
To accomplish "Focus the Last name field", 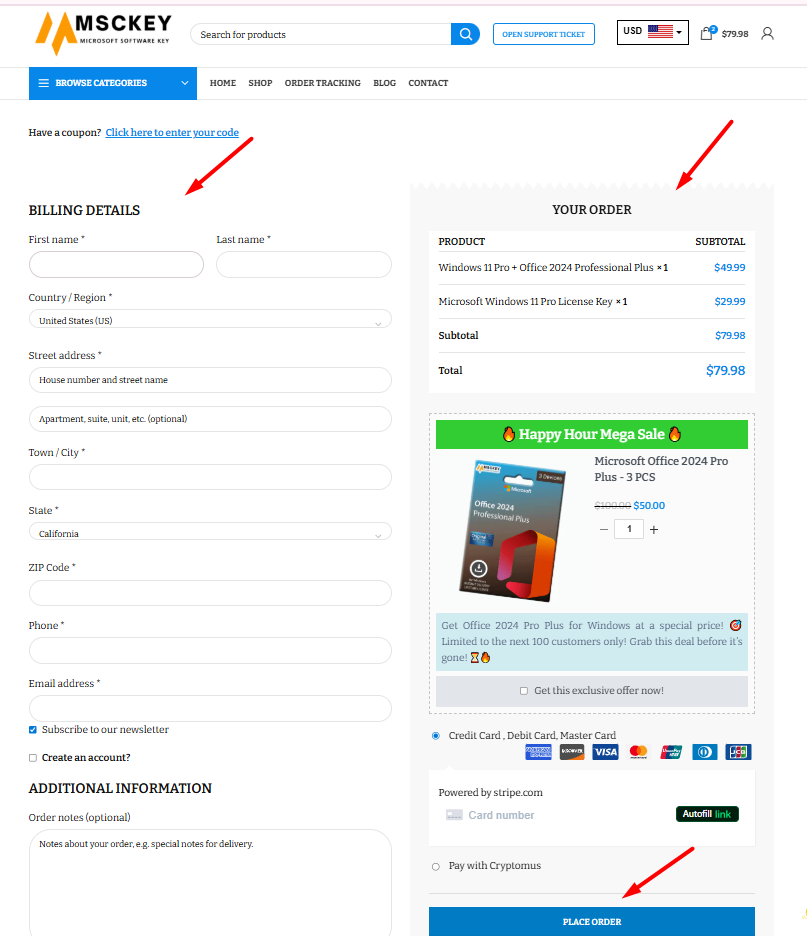I will tap(304, 264).
